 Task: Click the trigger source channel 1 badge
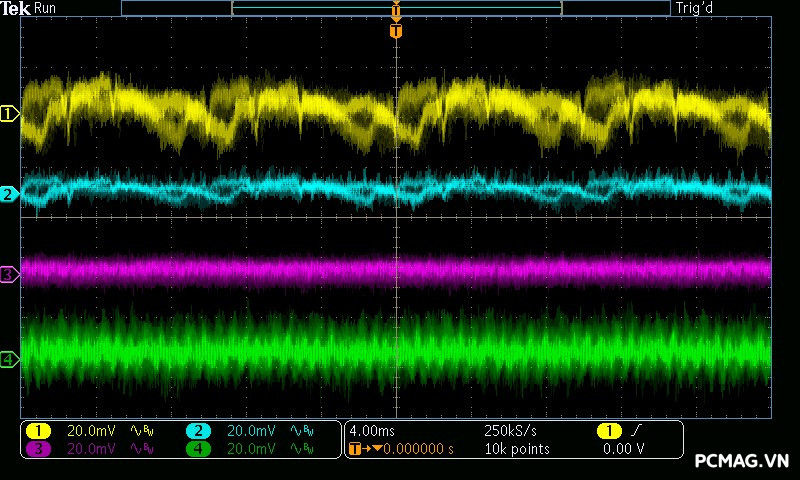(609, 430)
